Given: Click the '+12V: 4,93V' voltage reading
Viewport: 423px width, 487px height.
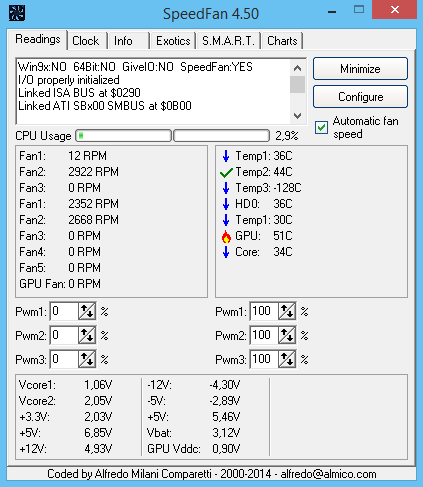Looking at the screenshot, I should coord(65,449).
